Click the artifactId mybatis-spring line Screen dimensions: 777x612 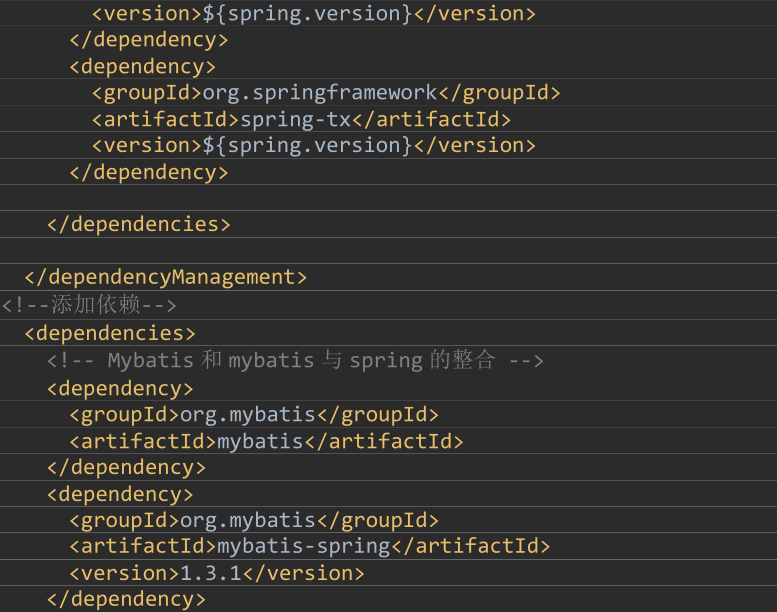(310, 546)
